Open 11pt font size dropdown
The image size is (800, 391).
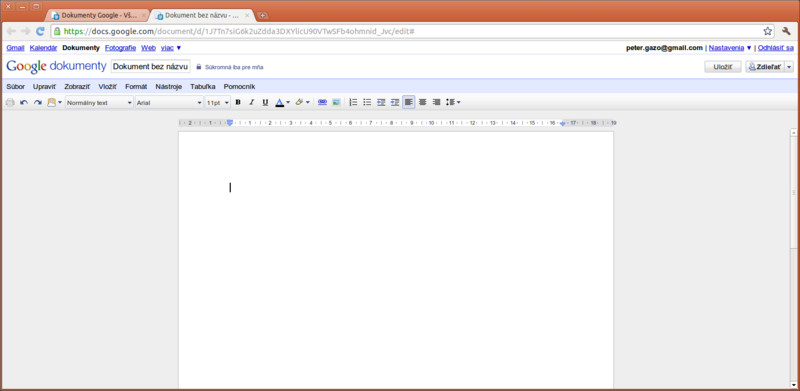[218, 103]
